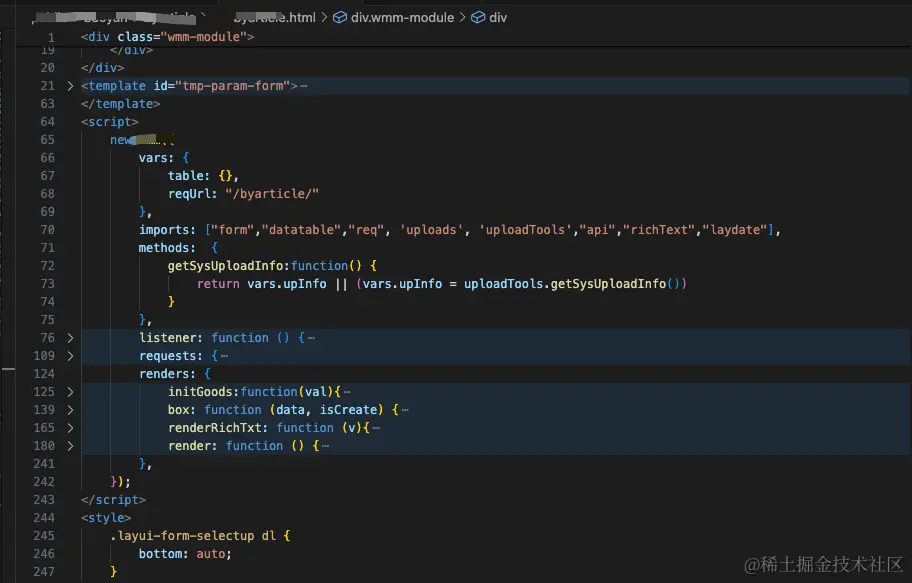This screenshot has width=912, height=583.
Task: Click the ellipsis after tmp-param-form template tag
Action: tap(304, 86)
